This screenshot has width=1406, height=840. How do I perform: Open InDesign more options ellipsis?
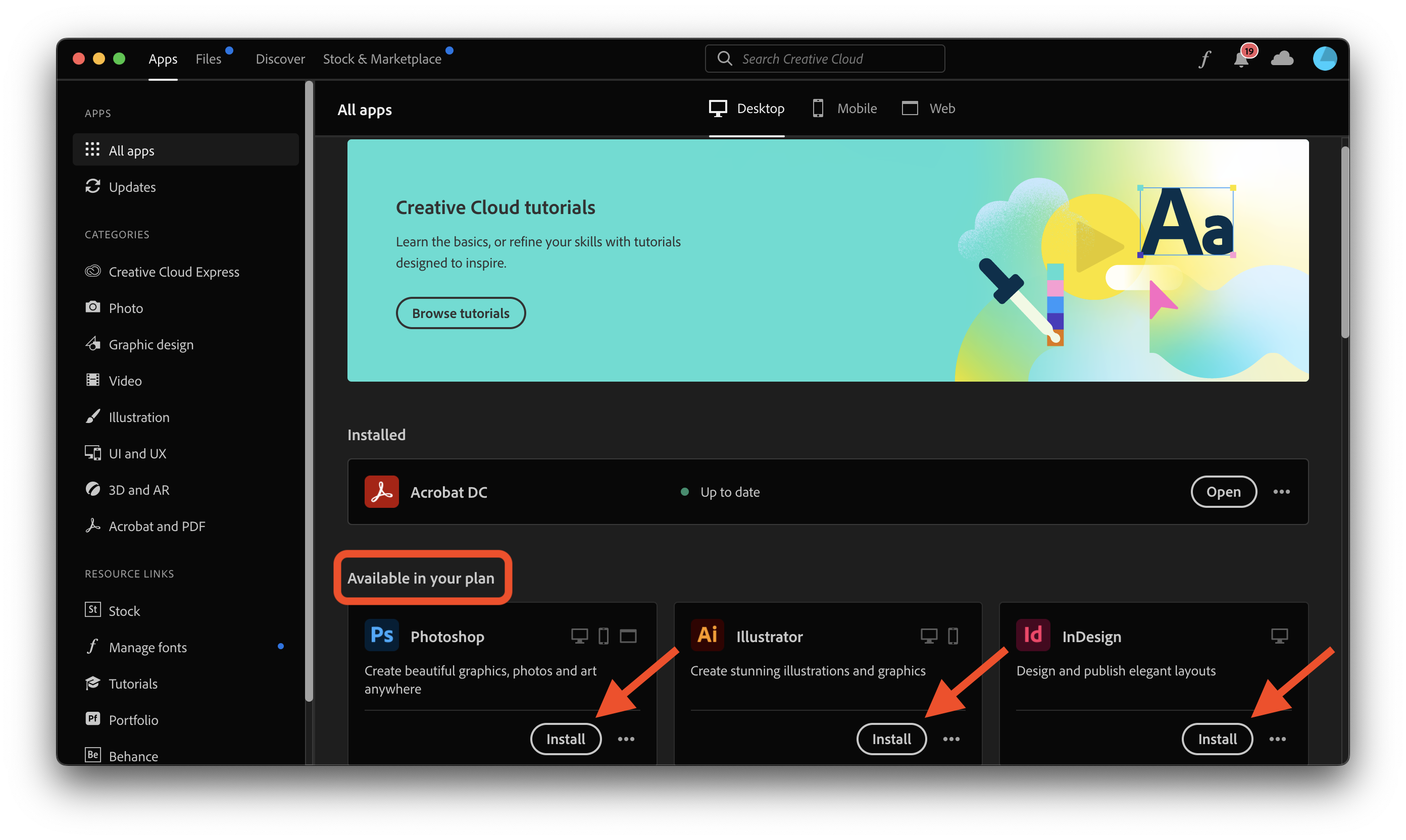point(1277,739)
